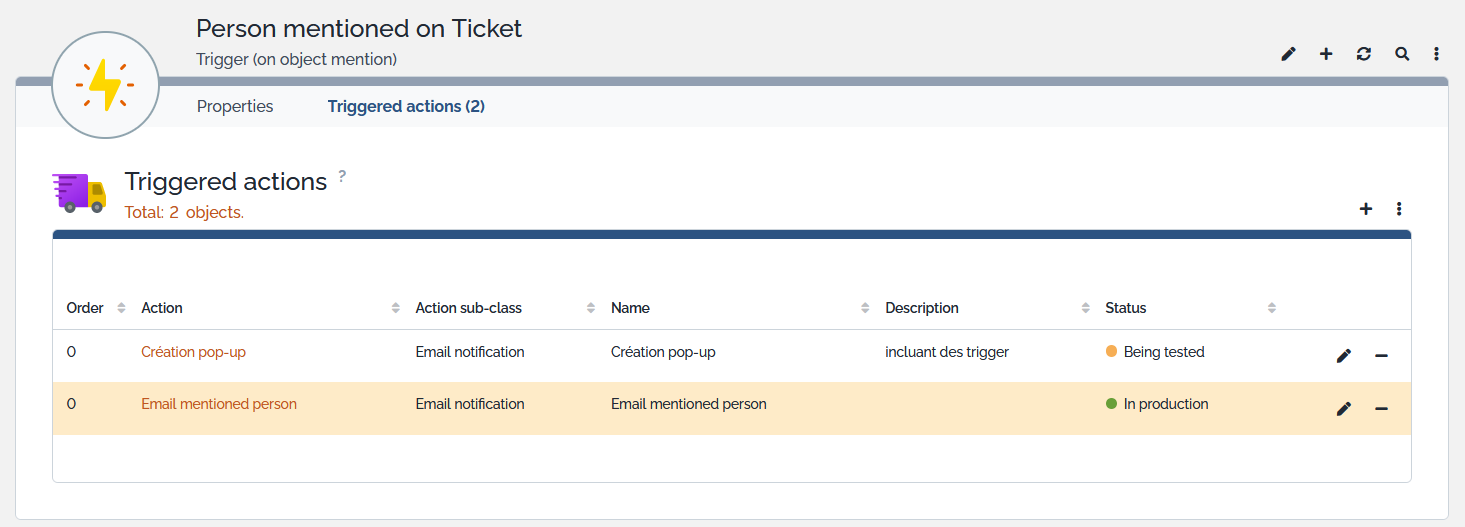The height and width of the screenshot is (527, 1465).
Task: Click the plus icon in page header
Action: pyautogui.click(x=1326, y=54)
